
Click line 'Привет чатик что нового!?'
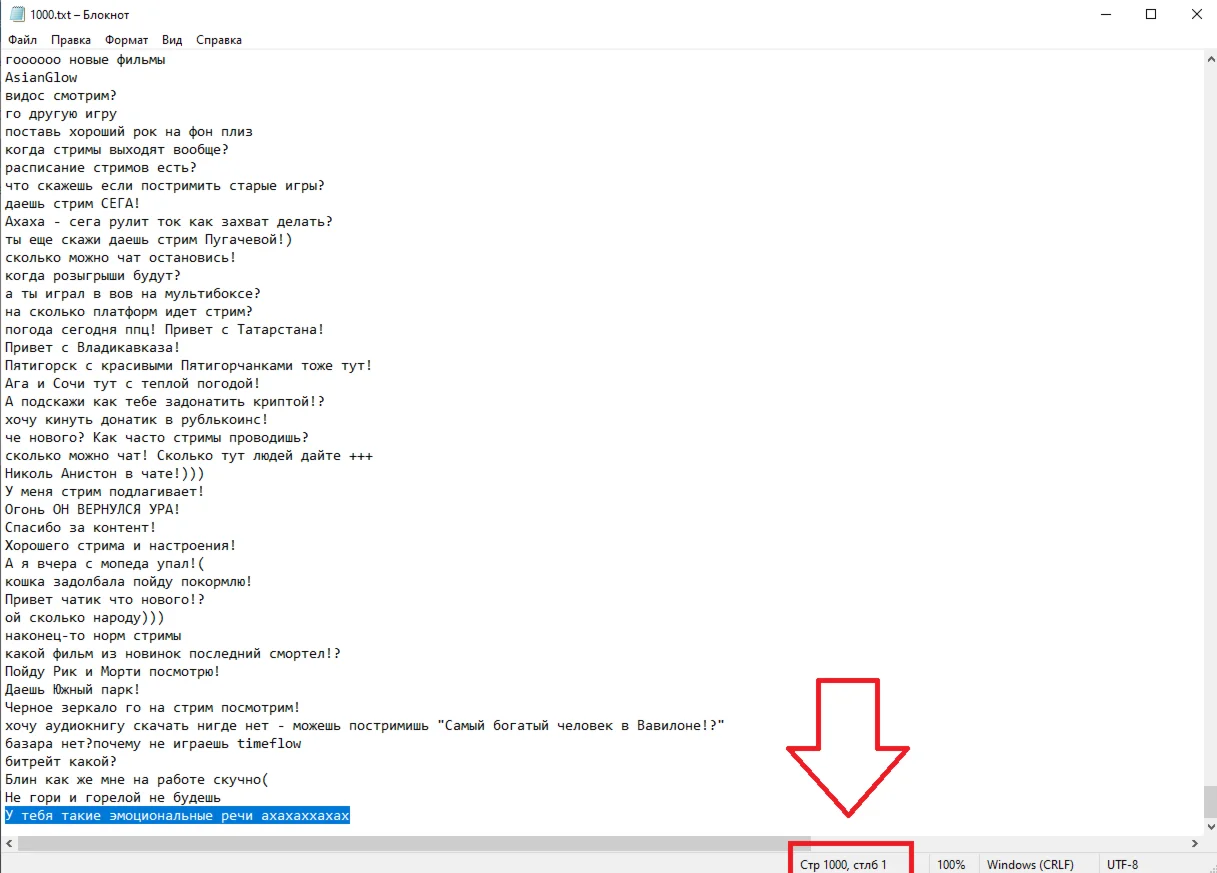pos(105,599)
